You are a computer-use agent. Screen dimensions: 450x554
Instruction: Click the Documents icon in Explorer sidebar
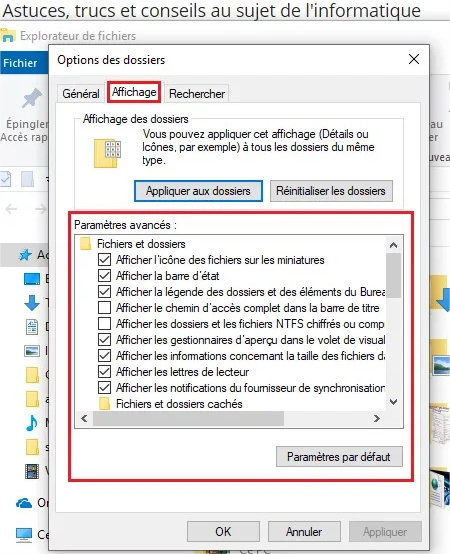pyautogui.click(x=32, y=327)
